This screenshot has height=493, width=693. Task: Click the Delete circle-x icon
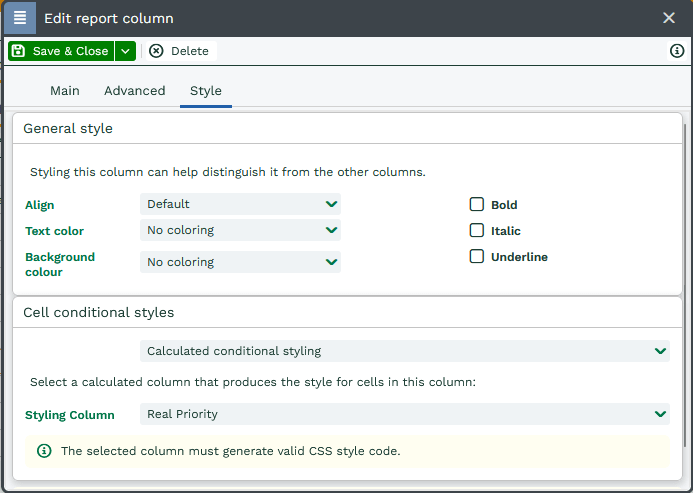[156, 51]
